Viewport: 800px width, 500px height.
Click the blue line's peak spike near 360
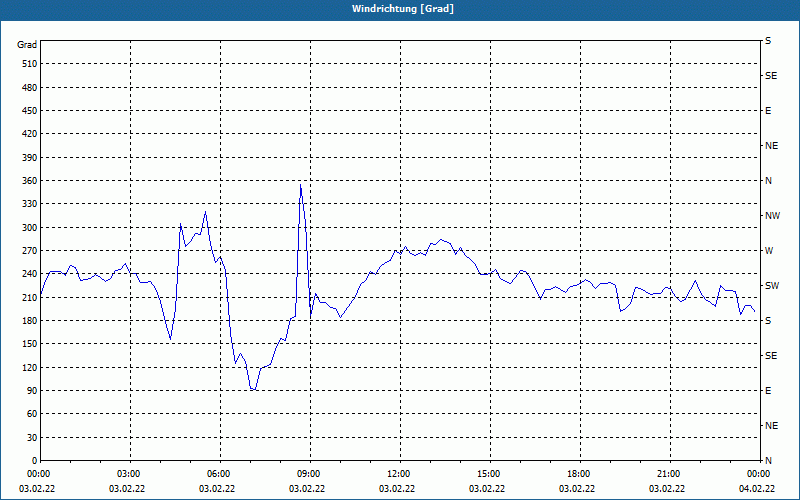tap(301, 185)
